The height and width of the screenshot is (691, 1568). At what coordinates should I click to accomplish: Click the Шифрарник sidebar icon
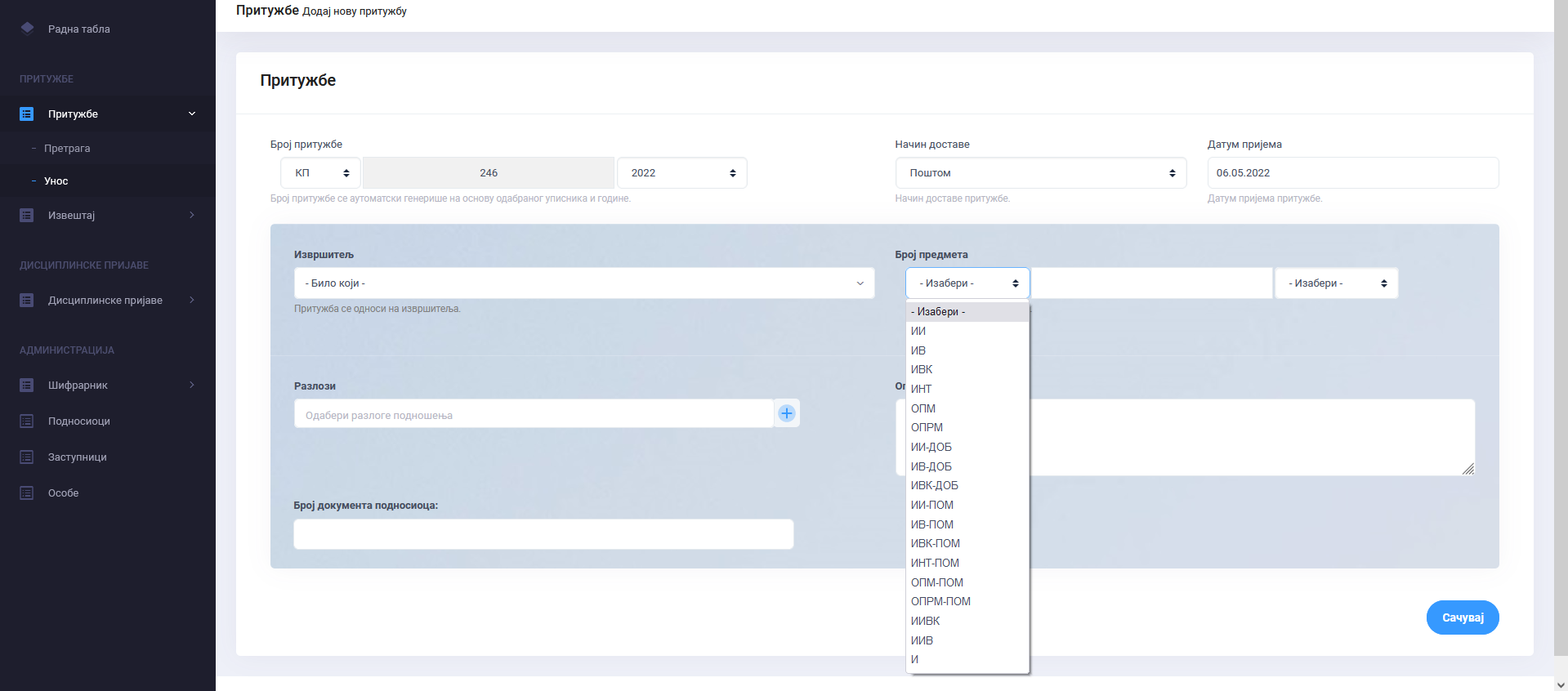tap(27, 386)
